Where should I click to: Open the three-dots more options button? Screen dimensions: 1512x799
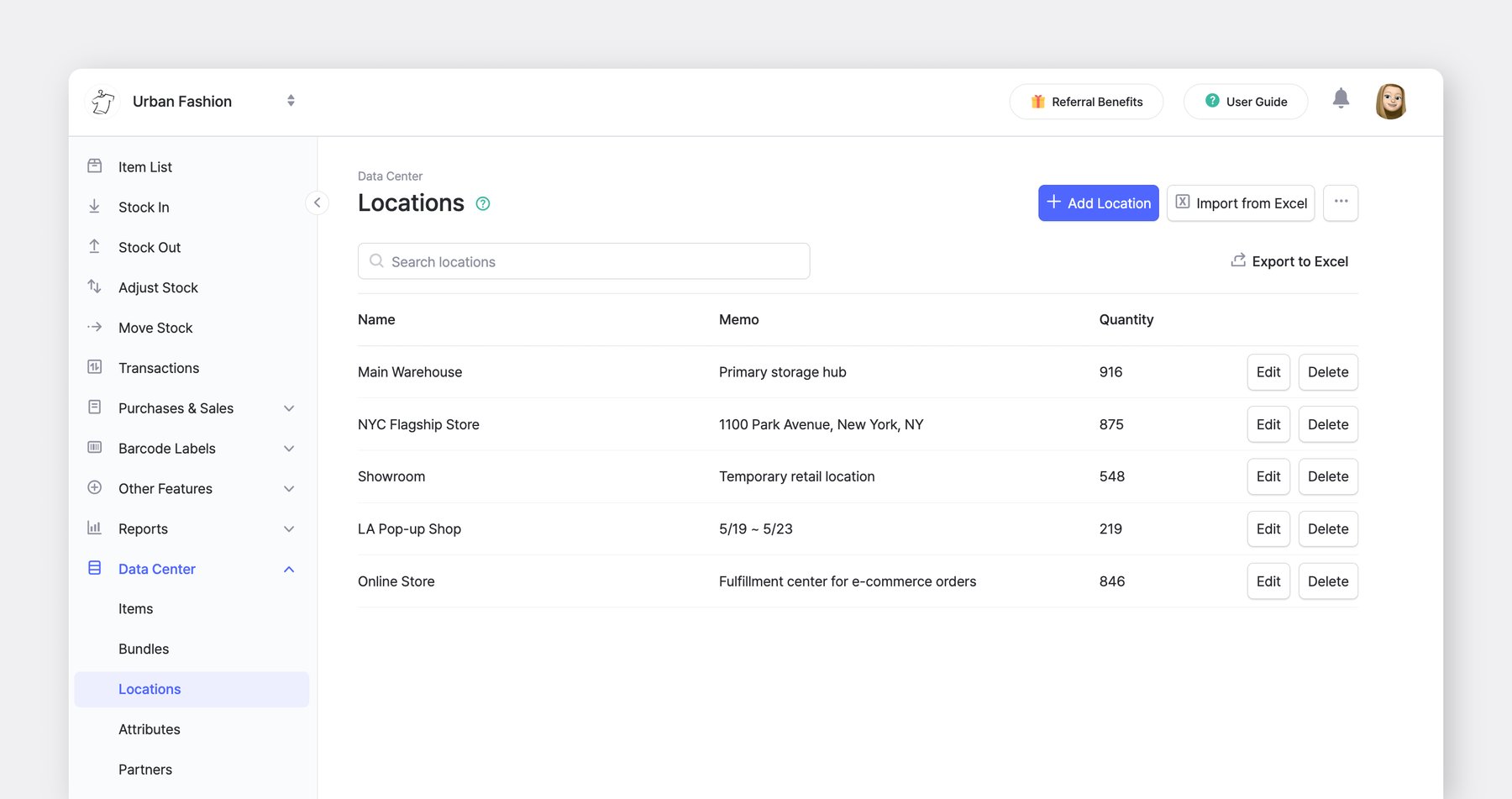(x=1341, y=202)
